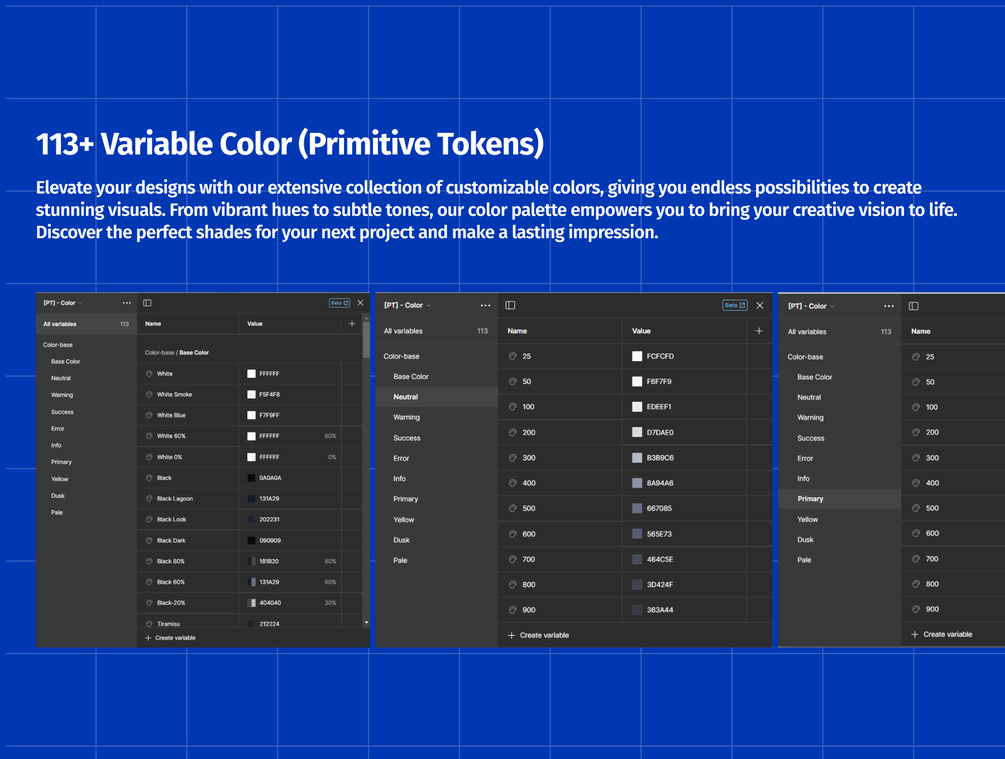1005x759 pixels.
Task: Select Color-base group in right panel
Action: 805,356
